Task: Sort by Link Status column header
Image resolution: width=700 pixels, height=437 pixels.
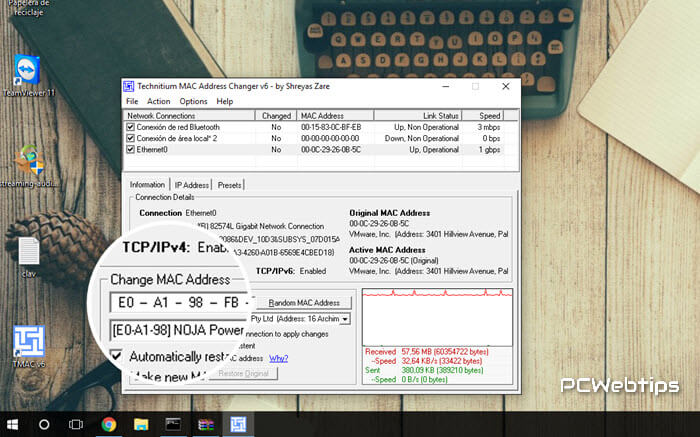Action: point(417,116)
